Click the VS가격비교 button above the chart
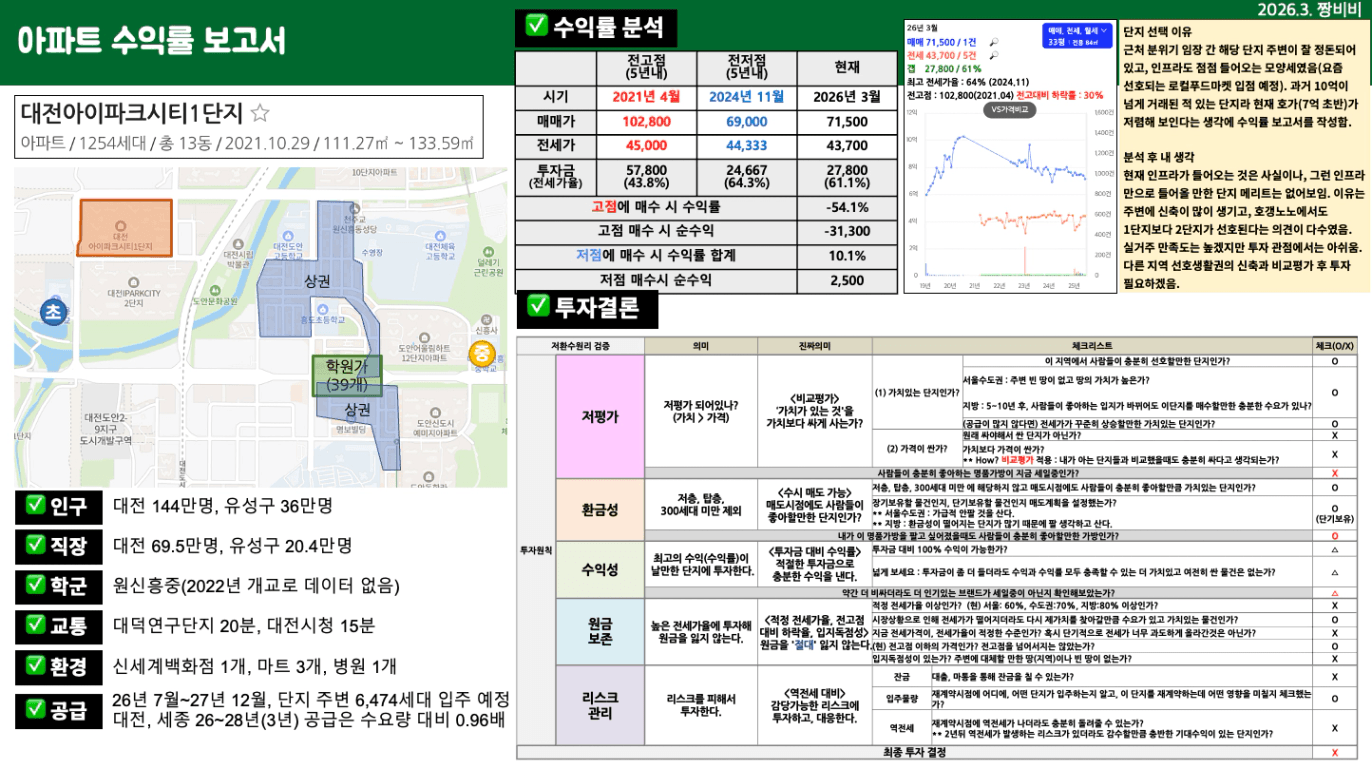This screenshot has height=769, width=1372. tap(1012, 111)
